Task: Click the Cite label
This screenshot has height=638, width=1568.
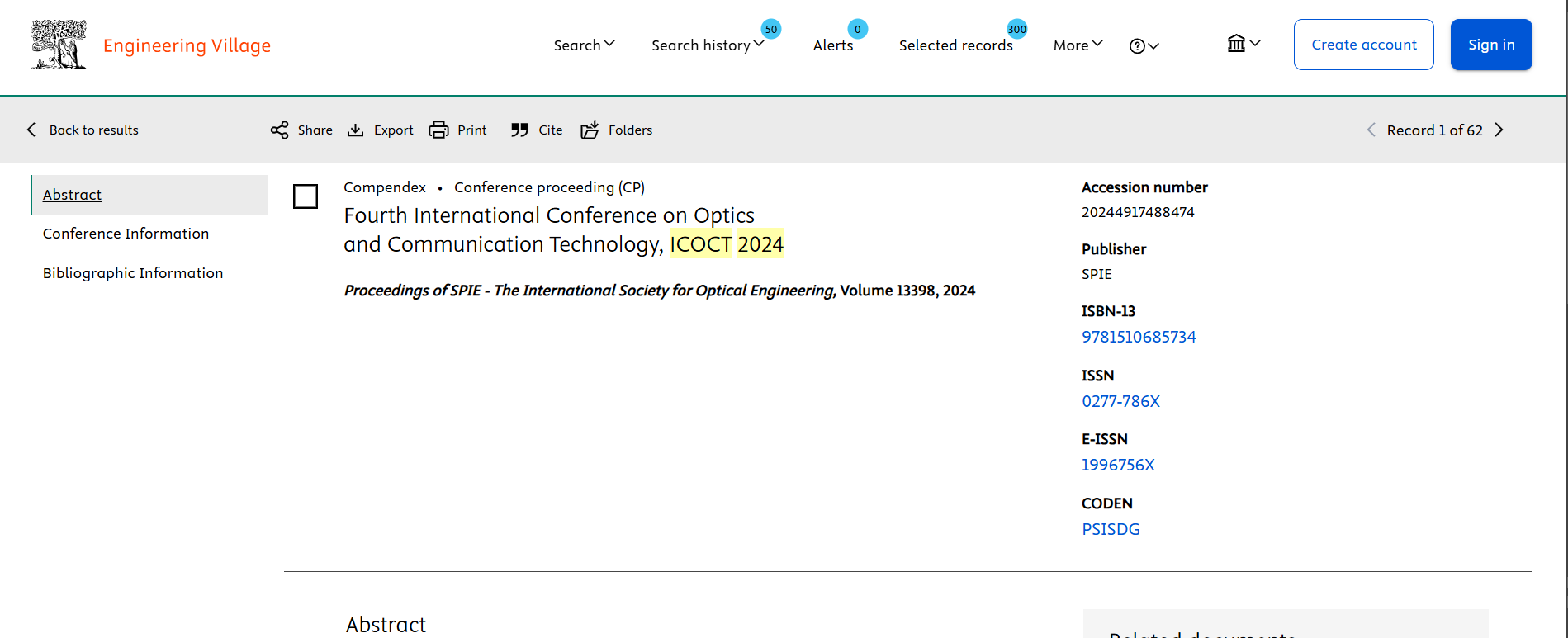Action: [x=551, y=130]
